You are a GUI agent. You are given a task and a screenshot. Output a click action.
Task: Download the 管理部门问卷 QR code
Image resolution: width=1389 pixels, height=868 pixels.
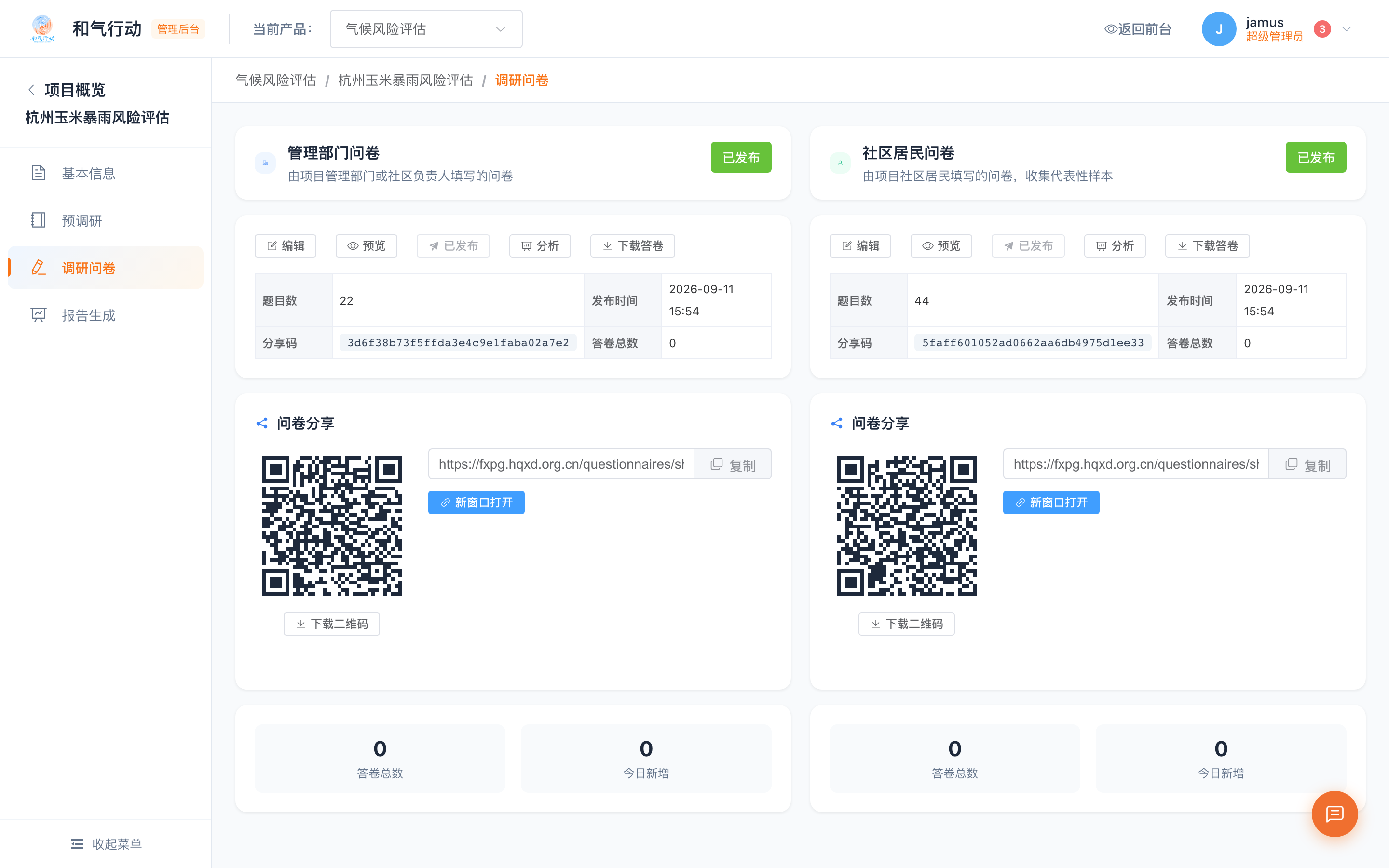tap(332, 624)
